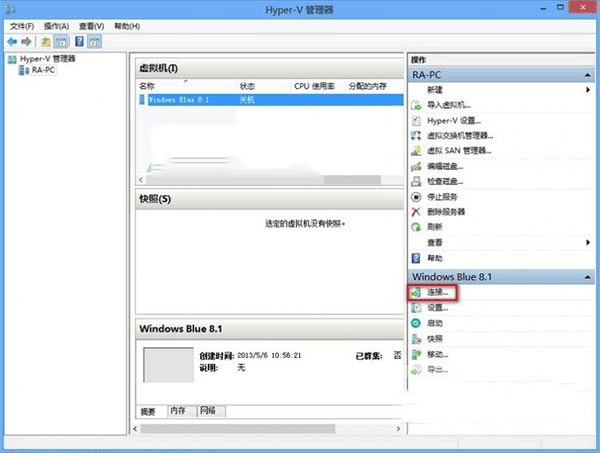Open the 文件(F) menu
This screenshot has height=453, width=600.
[22, 26]
